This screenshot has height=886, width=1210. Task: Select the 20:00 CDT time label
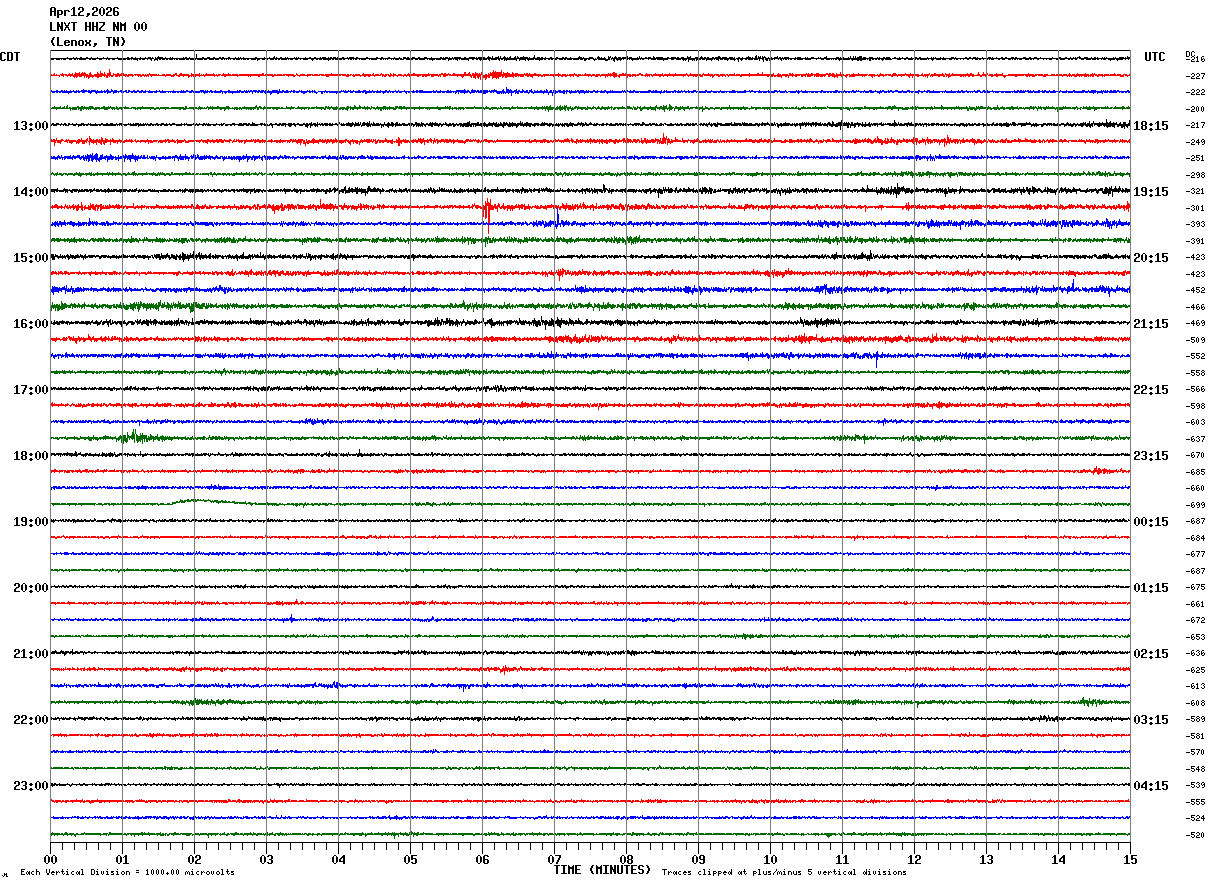coord(30,588)
